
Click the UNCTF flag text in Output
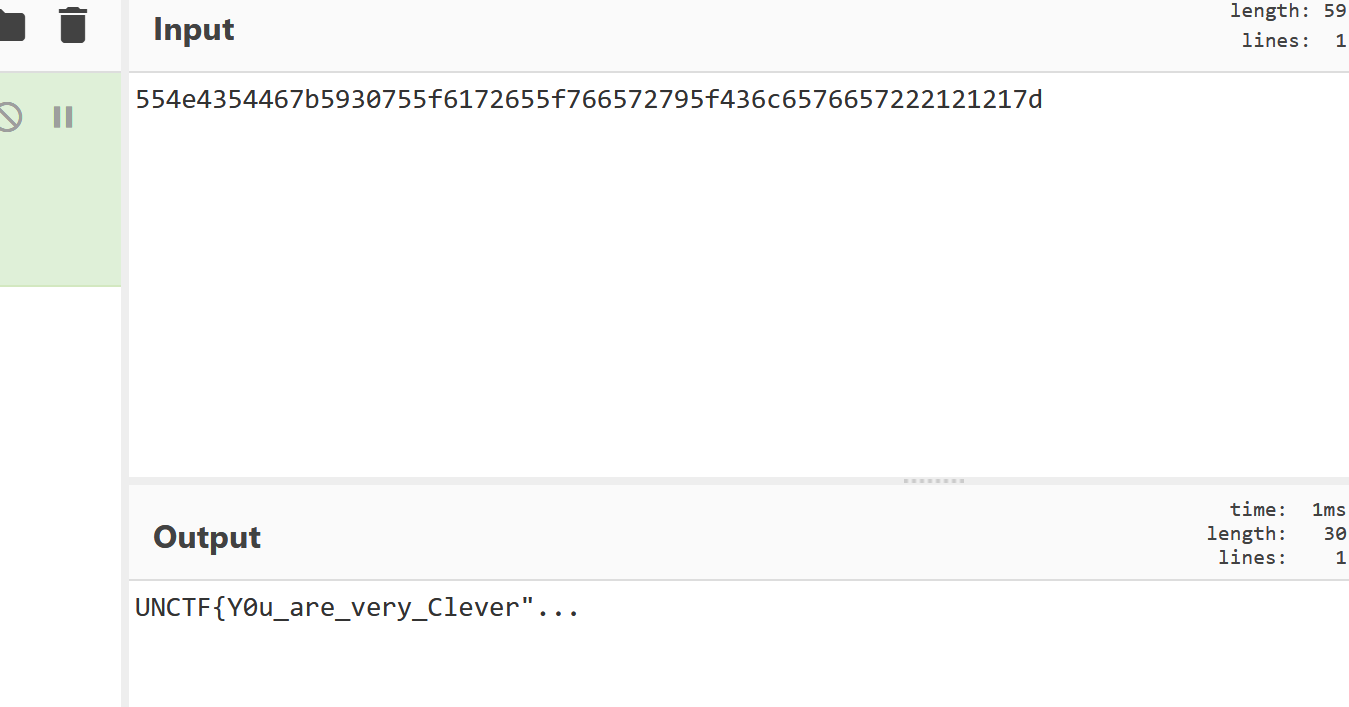tap(330, 608)
